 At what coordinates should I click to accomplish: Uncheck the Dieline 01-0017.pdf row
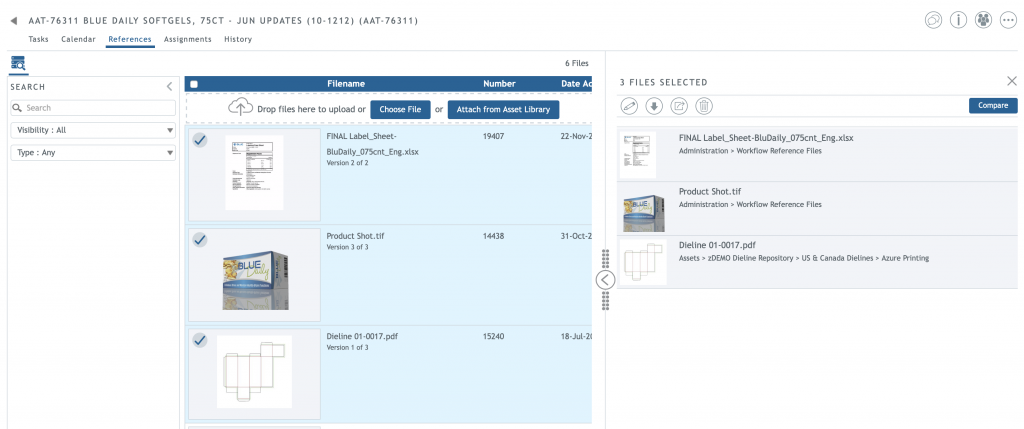tap(200, 340)
